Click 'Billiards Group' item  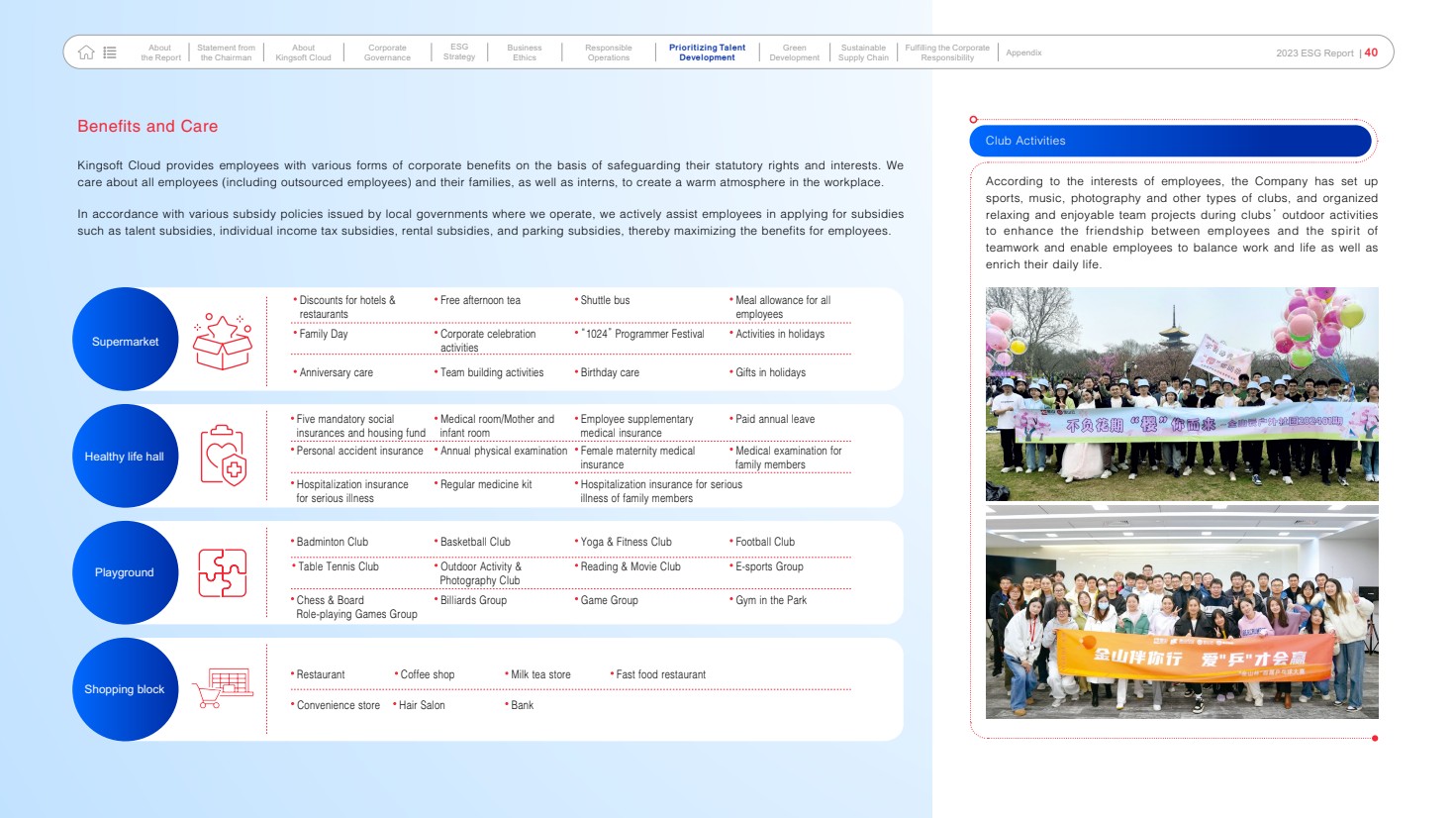[473, 600]
